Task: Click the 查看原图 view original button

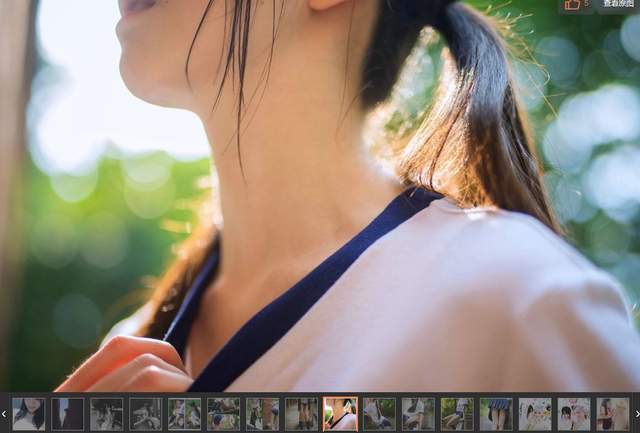Action: click(617, 5)
